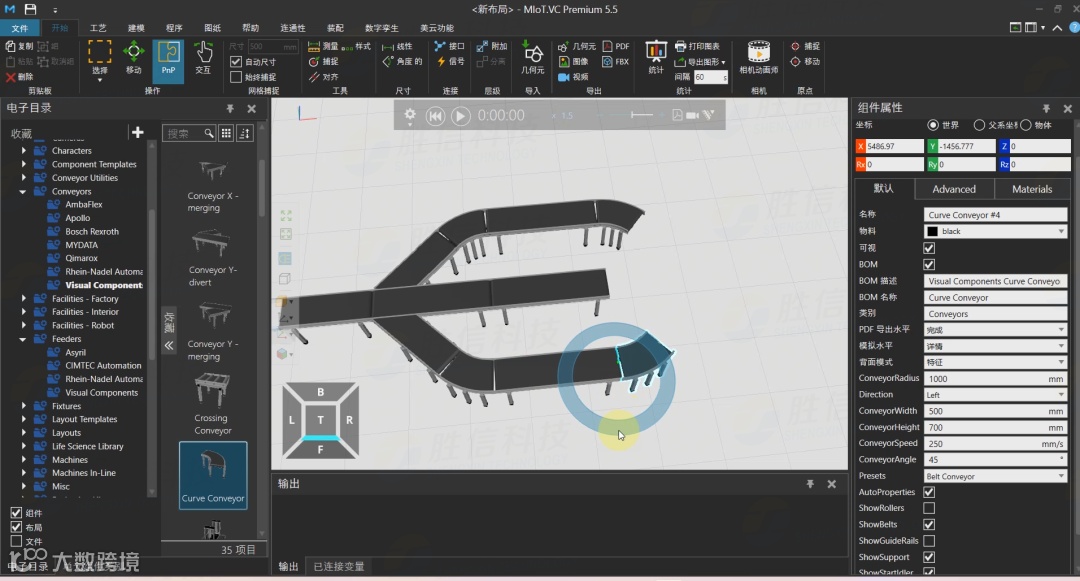Open the 已连接变量 output tab
The image size is (1080, 581).
pos(339,567)
